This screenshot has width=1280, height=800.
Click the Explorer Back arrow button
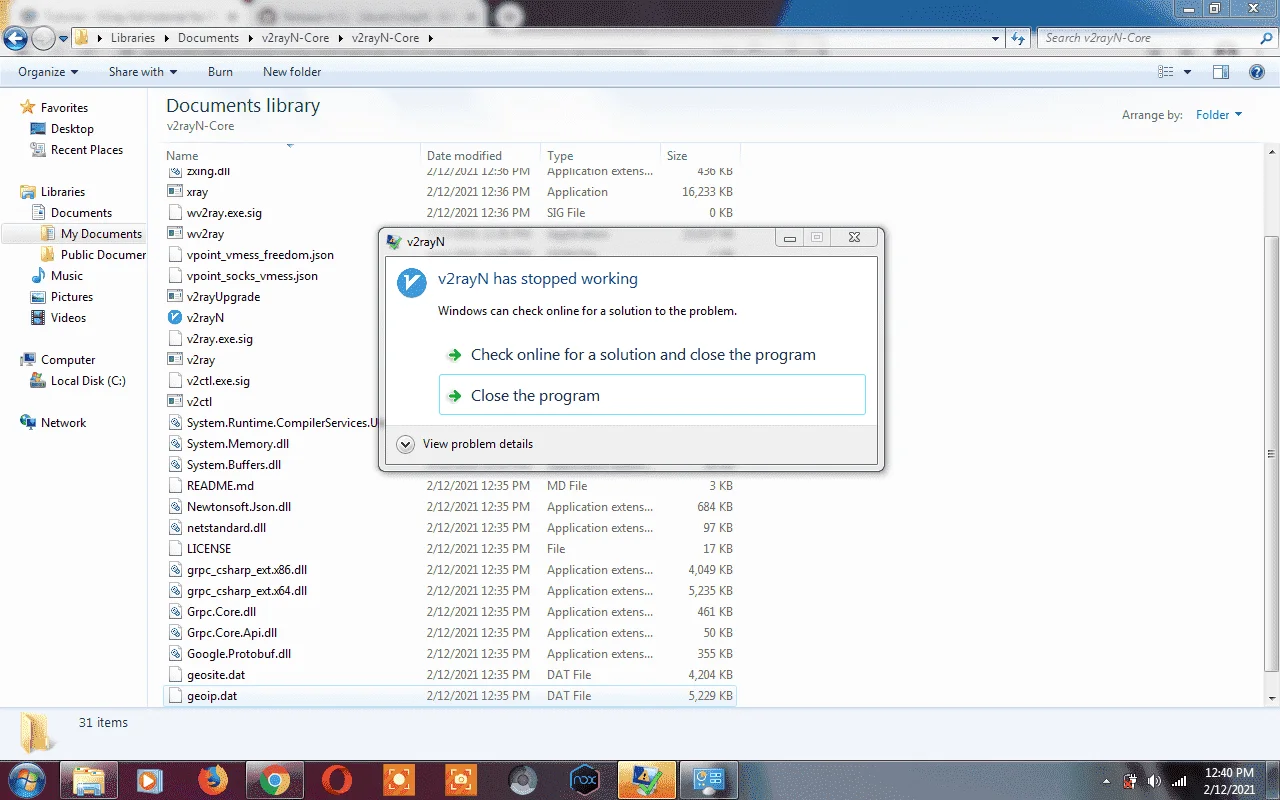tap(15, 39)
